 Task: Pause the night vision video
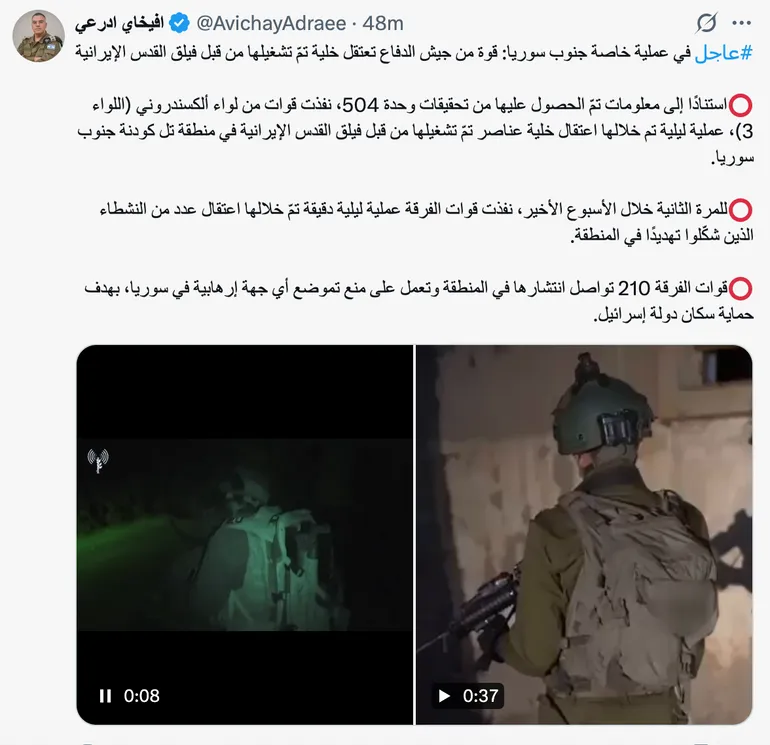[105, 695]
